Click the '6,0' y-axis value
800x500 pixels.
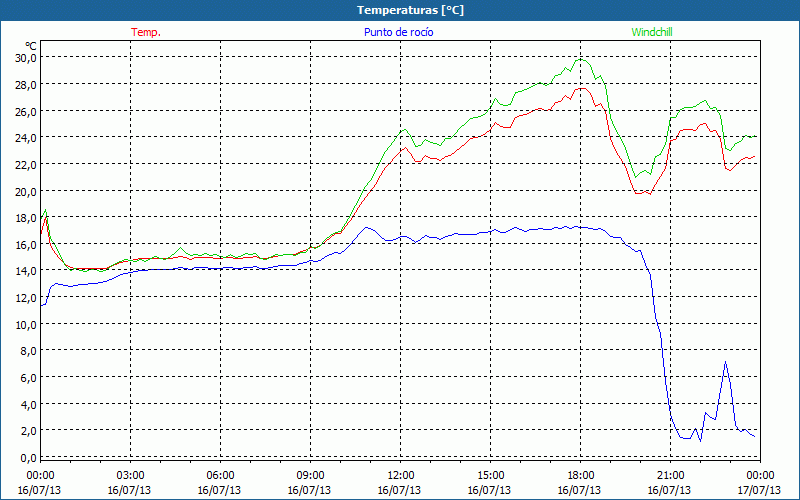coord(29,378)
